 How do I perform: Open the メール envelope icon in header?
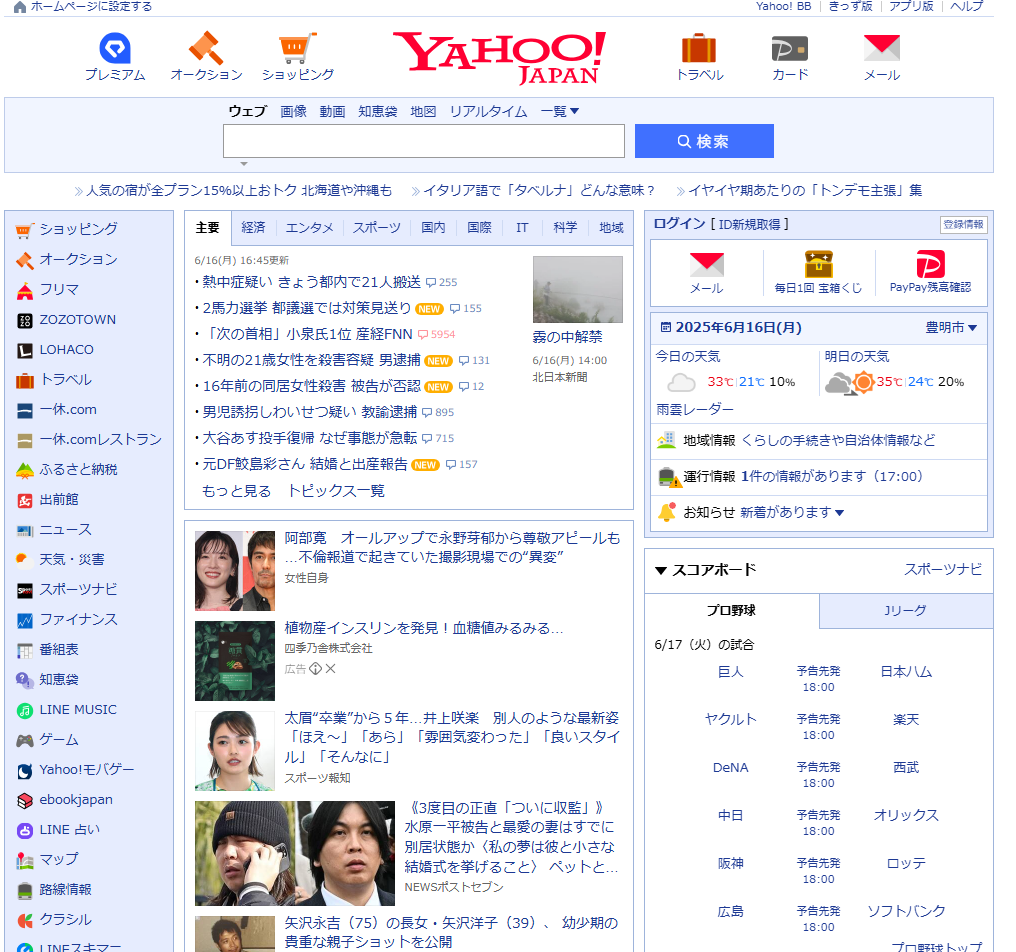coord(882,48)
